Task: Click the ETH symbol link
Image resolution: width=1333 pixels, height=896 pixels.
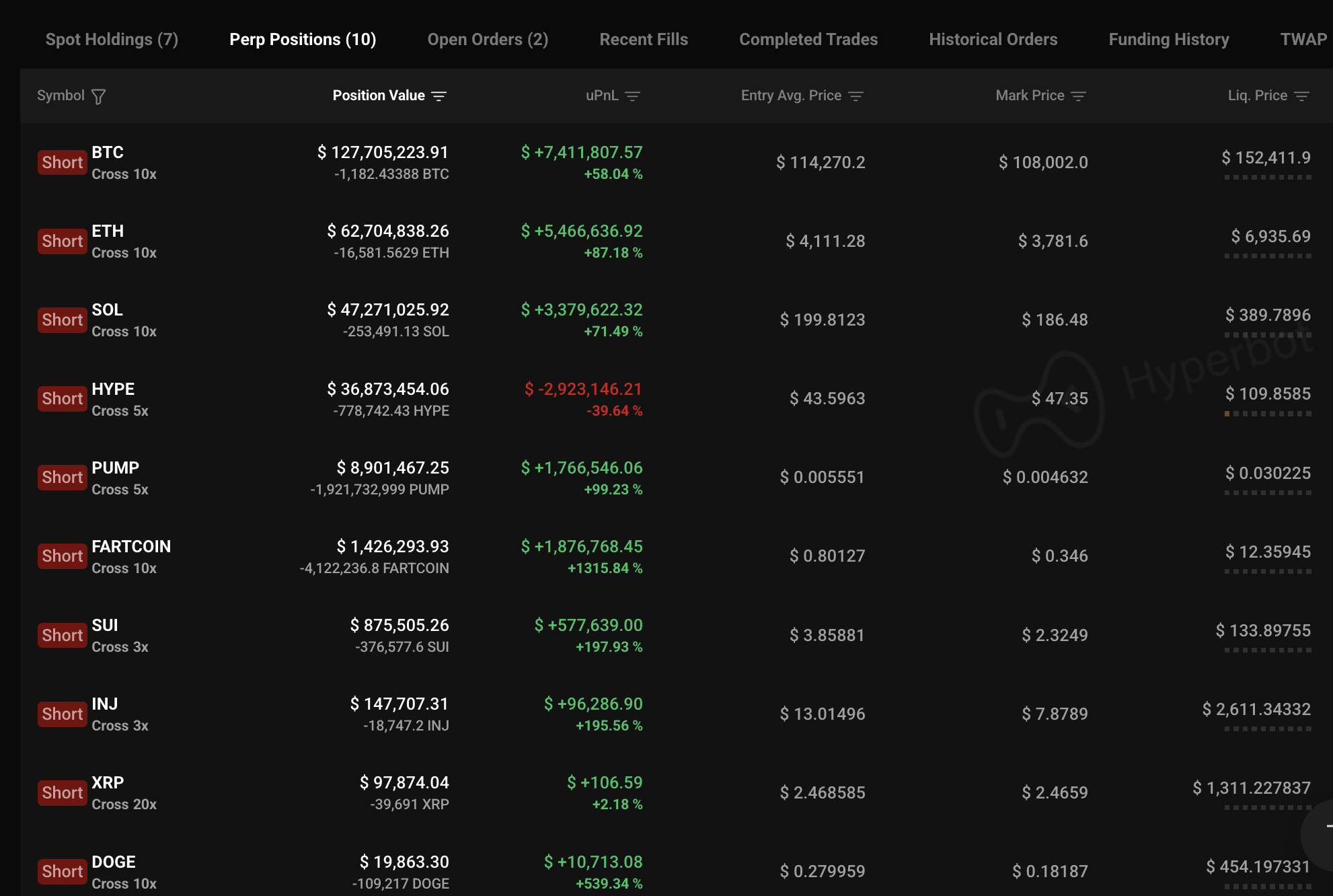Action: click(108, 231)
